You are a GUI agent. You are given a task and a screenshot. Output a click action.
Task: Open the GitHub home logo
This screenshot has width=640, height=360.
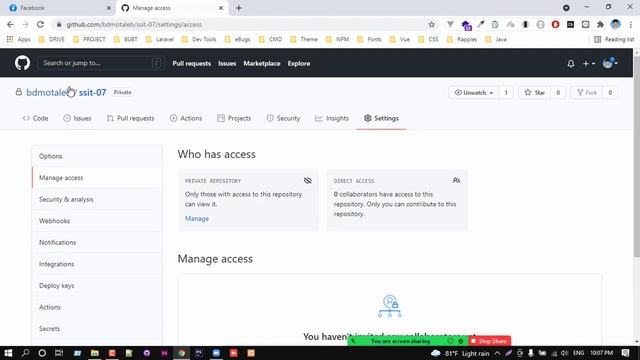pos(22,63)
